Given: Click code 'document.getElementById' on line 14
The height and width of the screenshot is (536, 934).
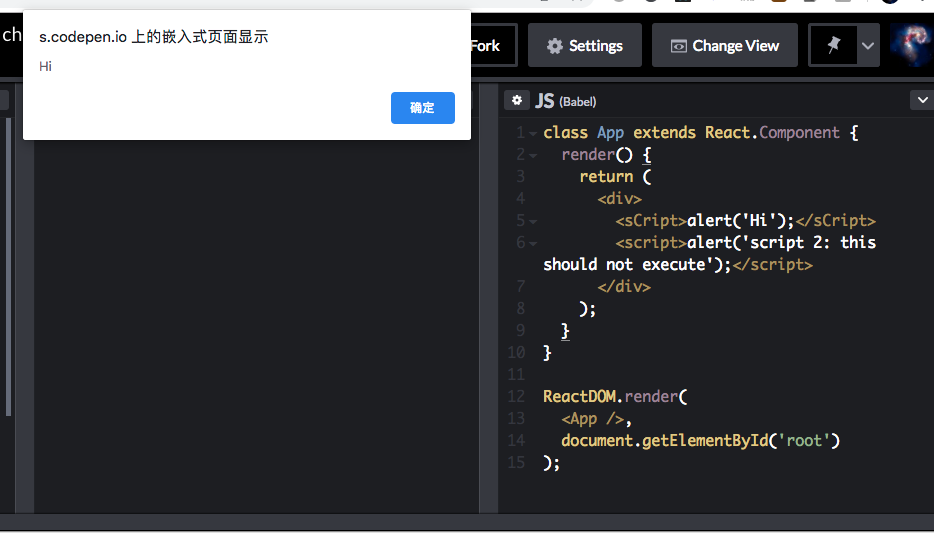Looking at the screenshot, I should tap(664, 441).
